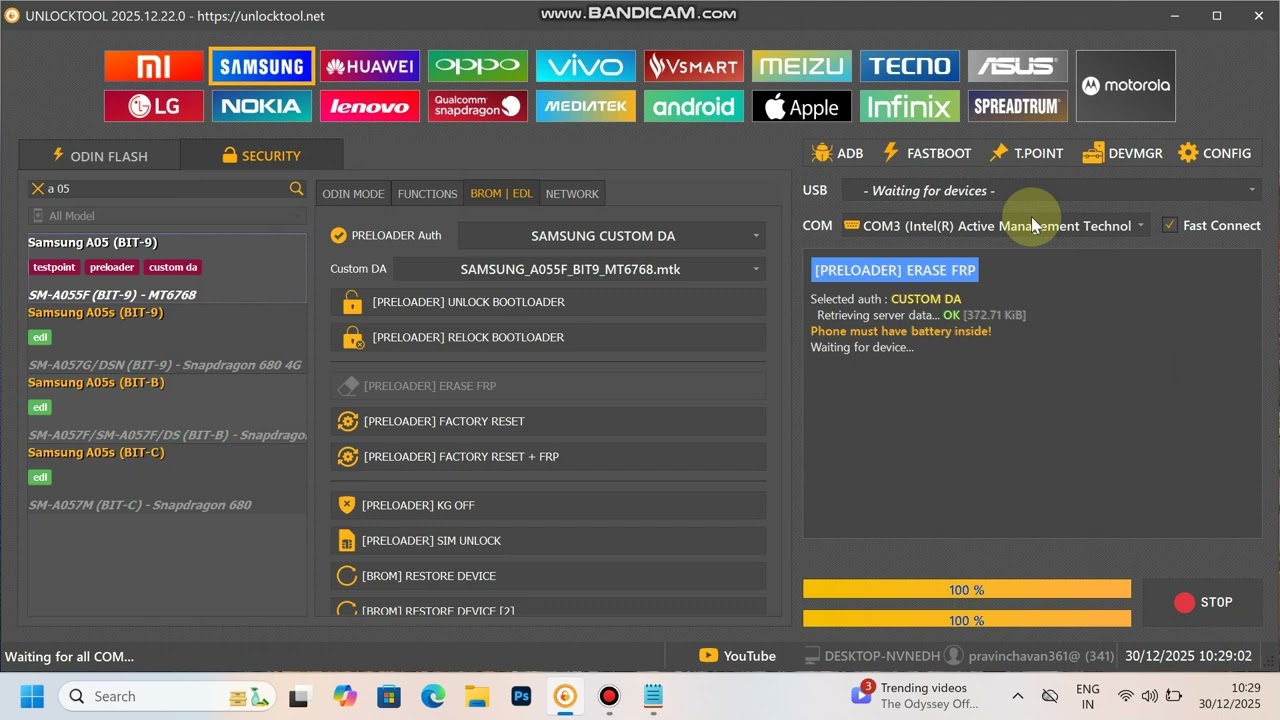
Task: Open the Apple brand tile
Action: tap(802, 106)
